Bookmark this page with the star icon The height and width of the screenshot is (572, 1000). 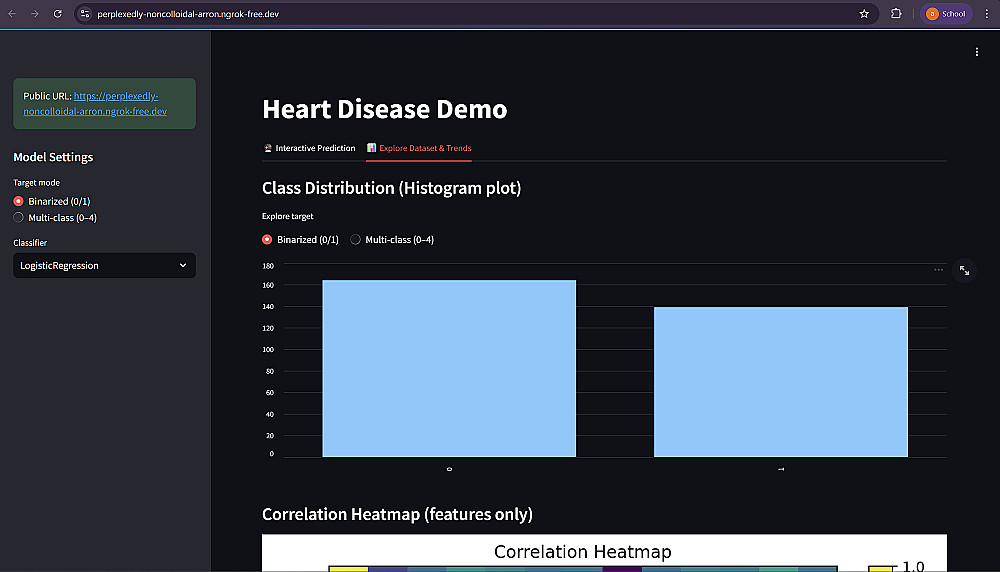(x=864, y=14)
